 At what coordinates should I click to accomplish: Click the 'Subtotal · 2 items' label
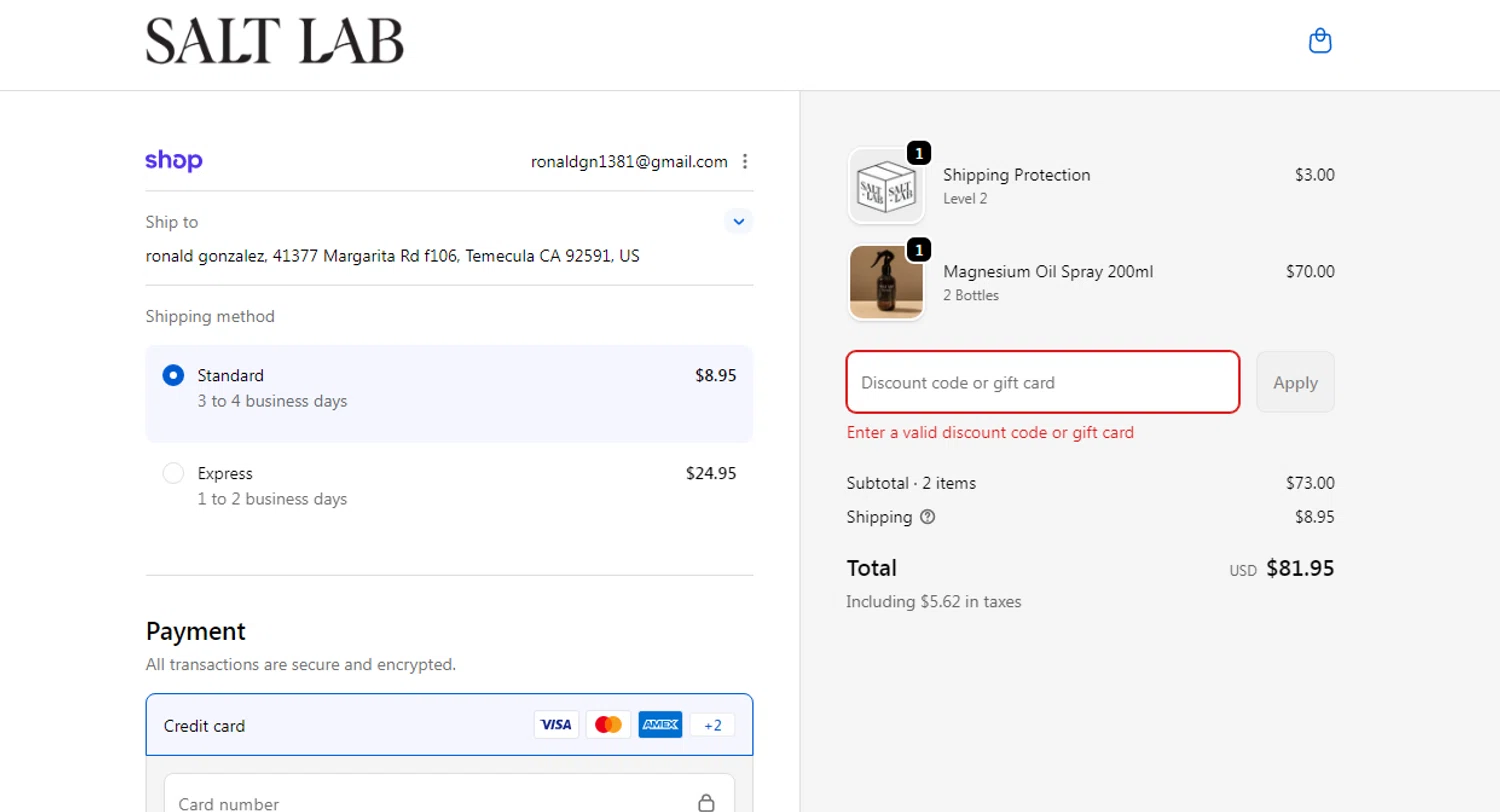pos(911,483)
